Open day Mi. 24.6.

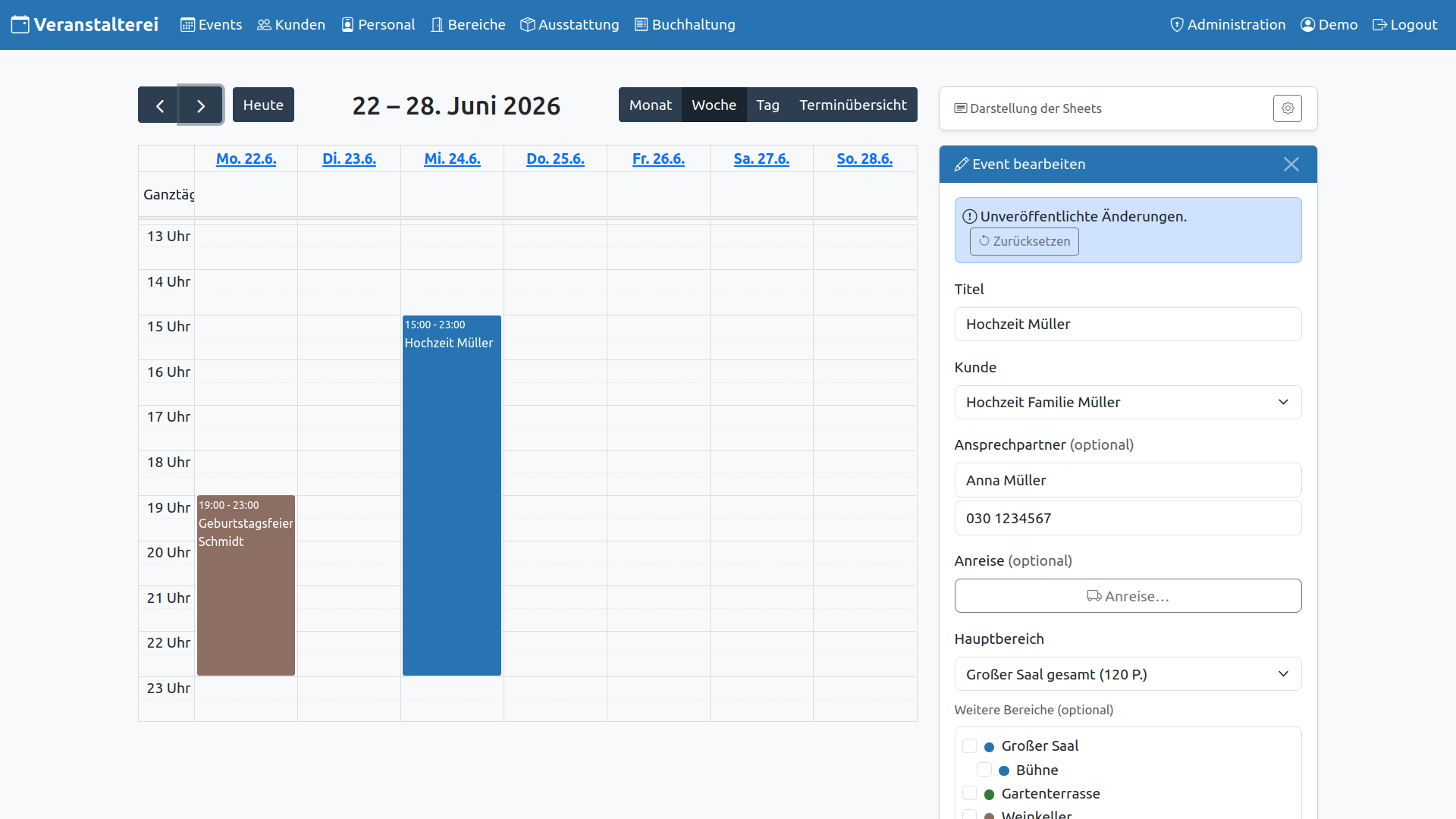452,159
